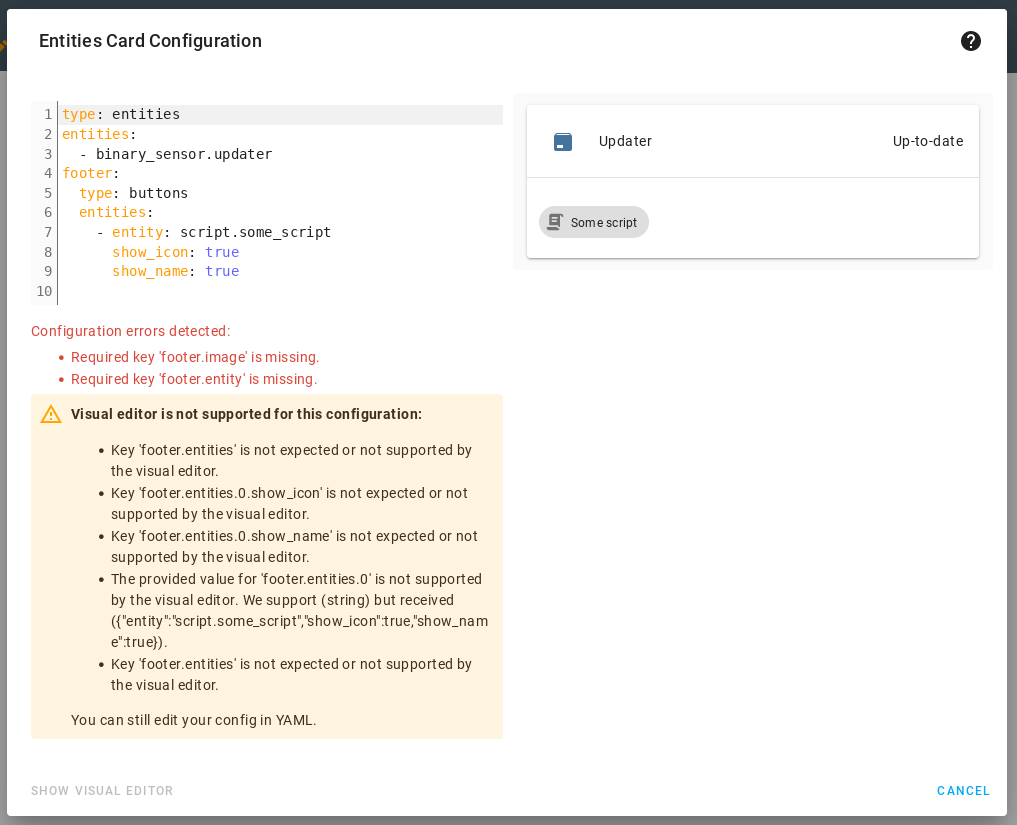Place cursor on the type: entities line
1017x825 pixels.
tap(120, 114)
